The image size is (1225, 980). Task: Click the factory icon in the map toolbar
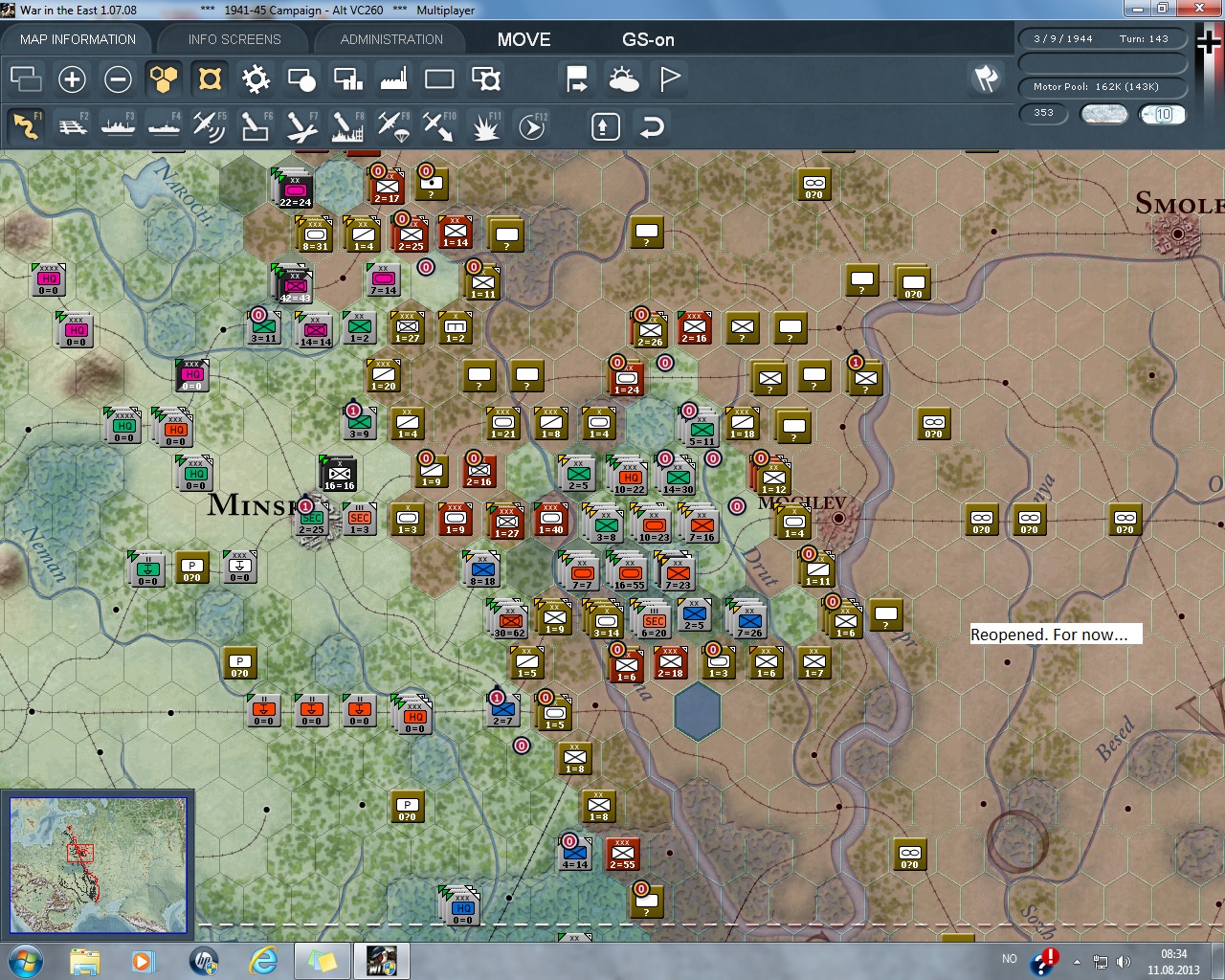393,78
